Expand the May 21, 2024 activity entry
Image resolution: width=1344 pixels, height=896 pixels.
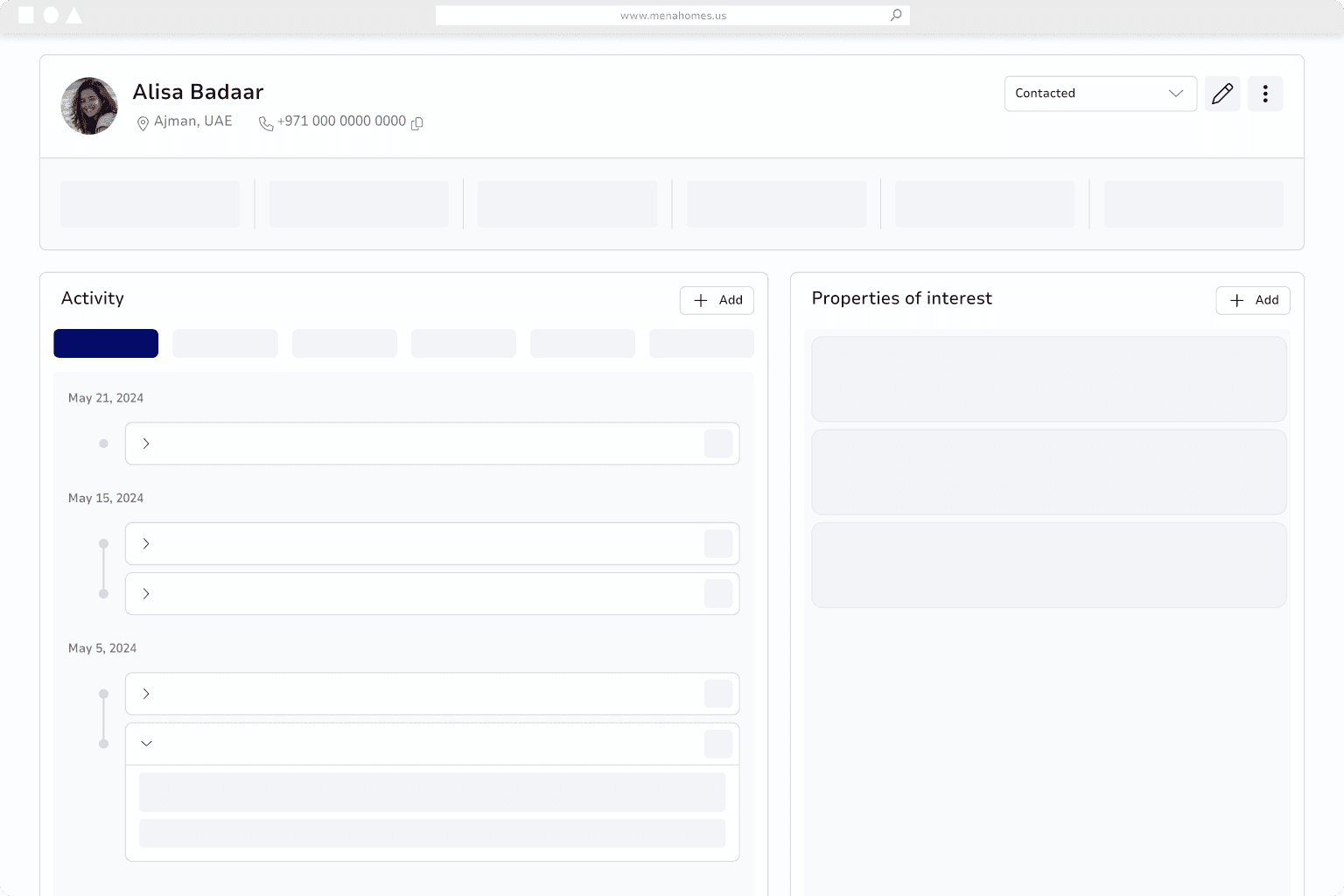(x=146, y=444)
